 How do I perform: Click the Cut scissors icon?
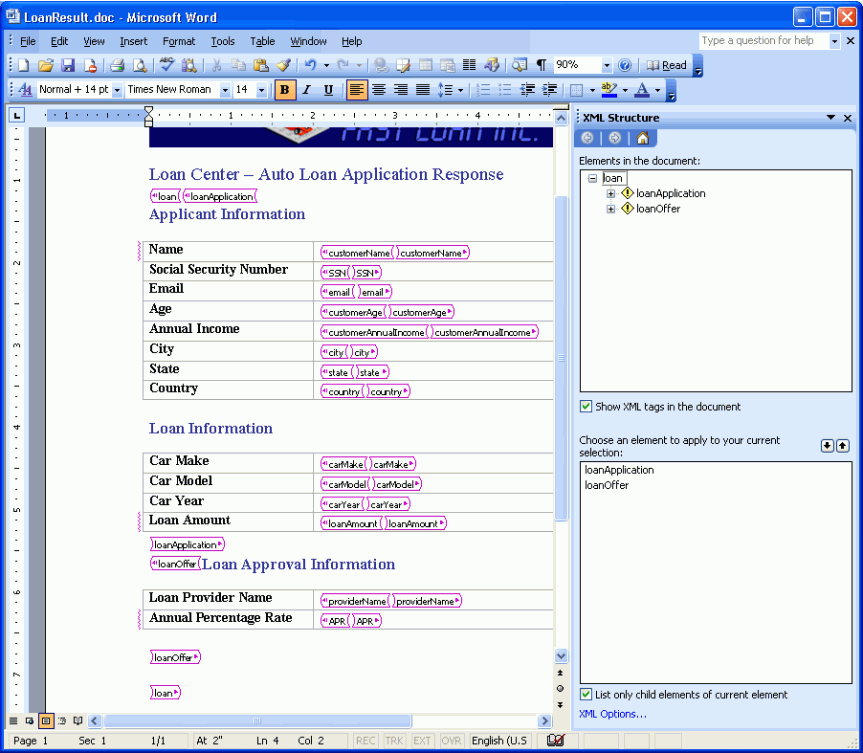coord(216,66)
